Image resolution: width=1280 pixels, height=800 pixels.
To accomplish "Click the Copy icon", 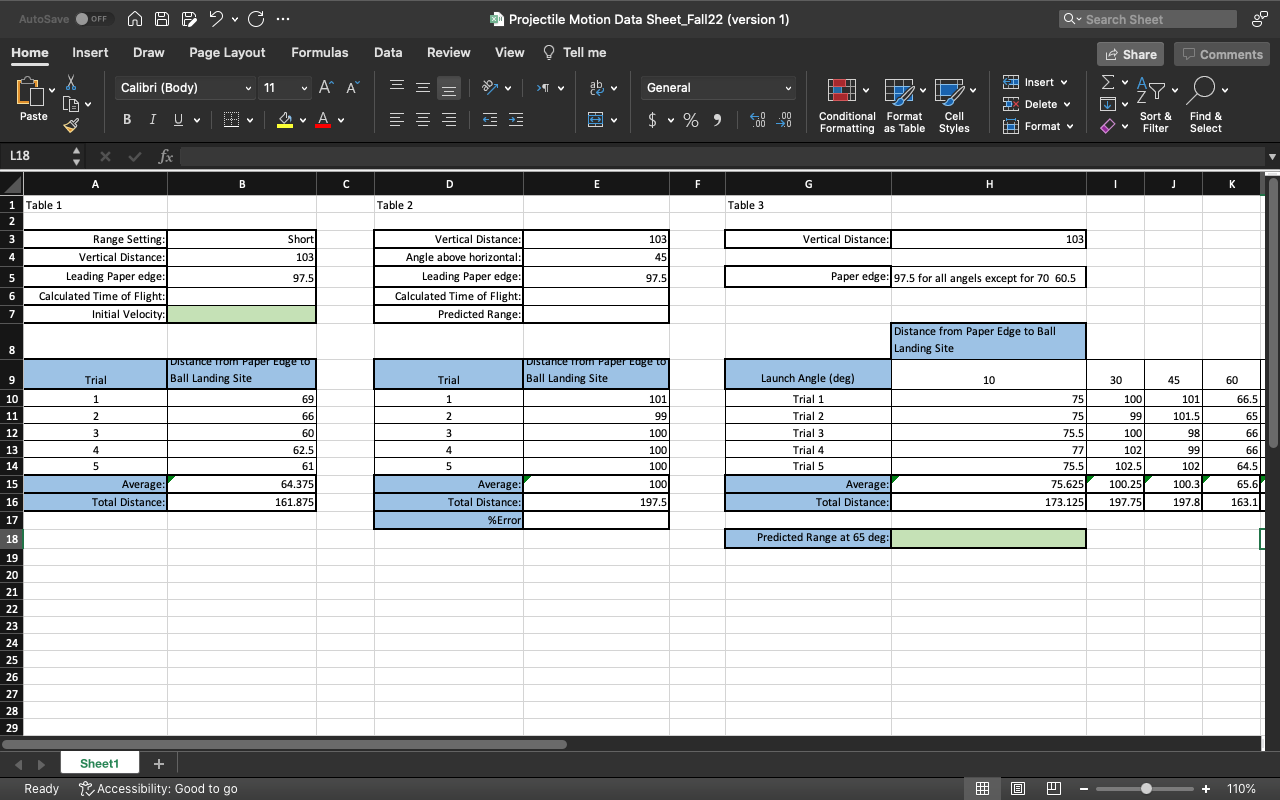I will (x=71, y=104).
